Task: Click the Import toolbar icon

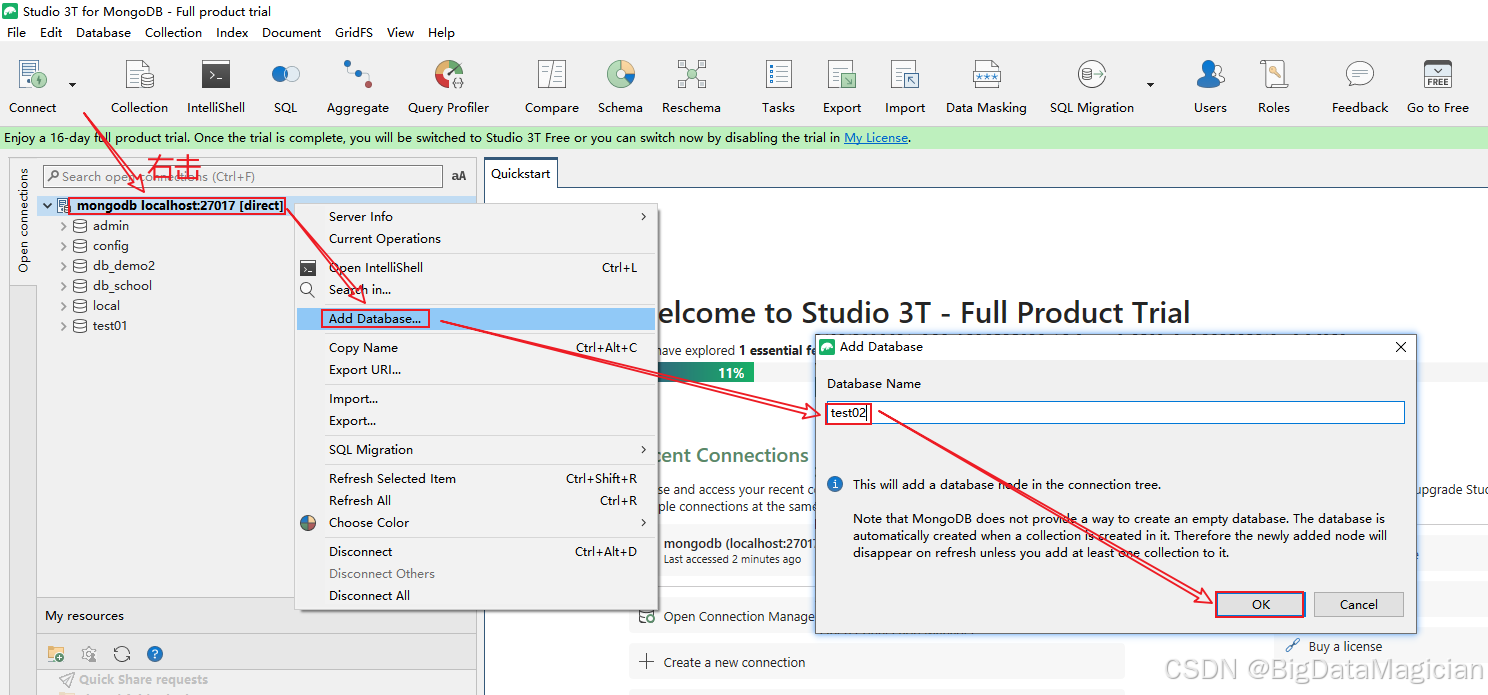Action: [905, 75]
